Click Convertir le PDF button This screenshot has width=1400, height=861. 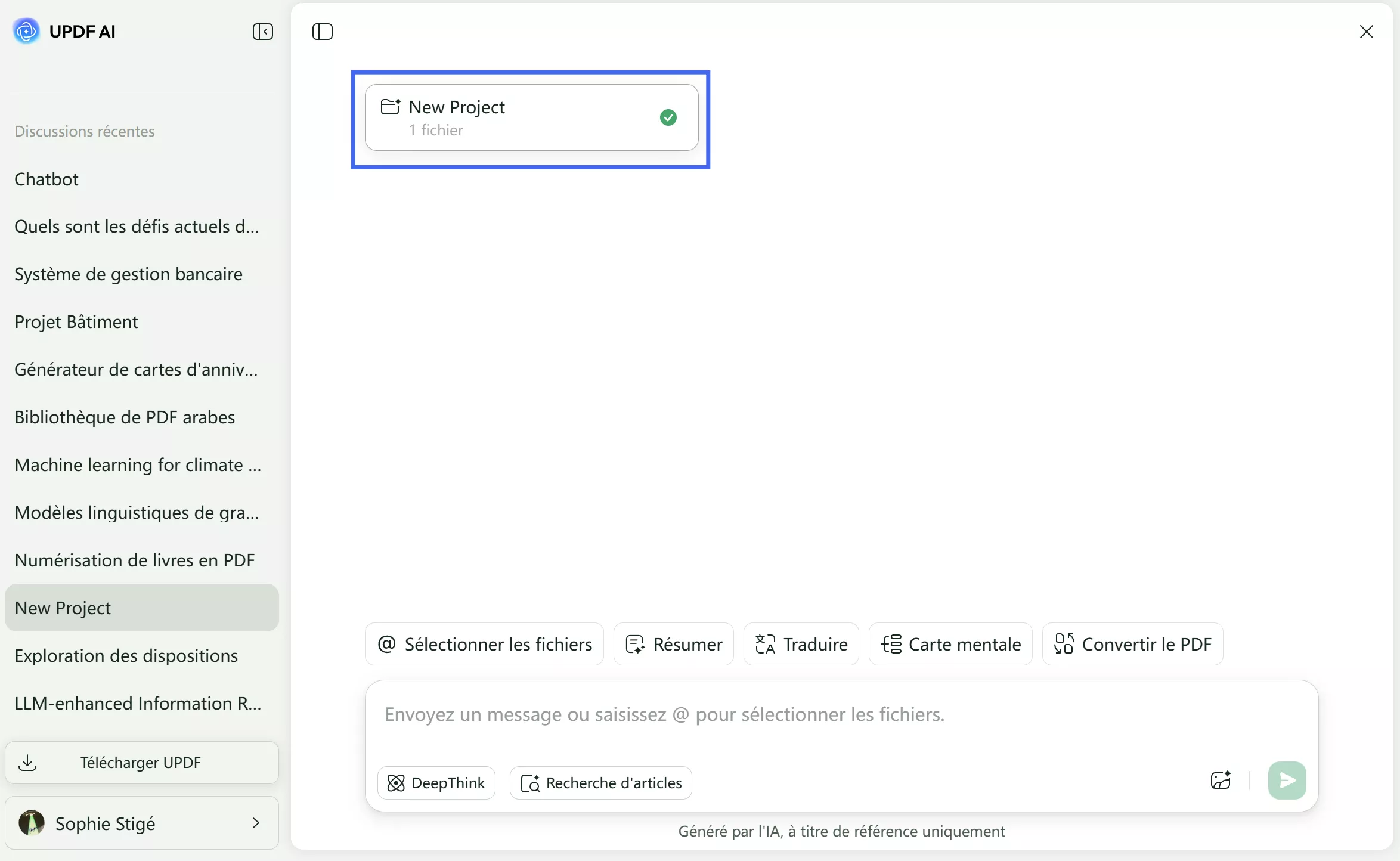click(1132, 644)
